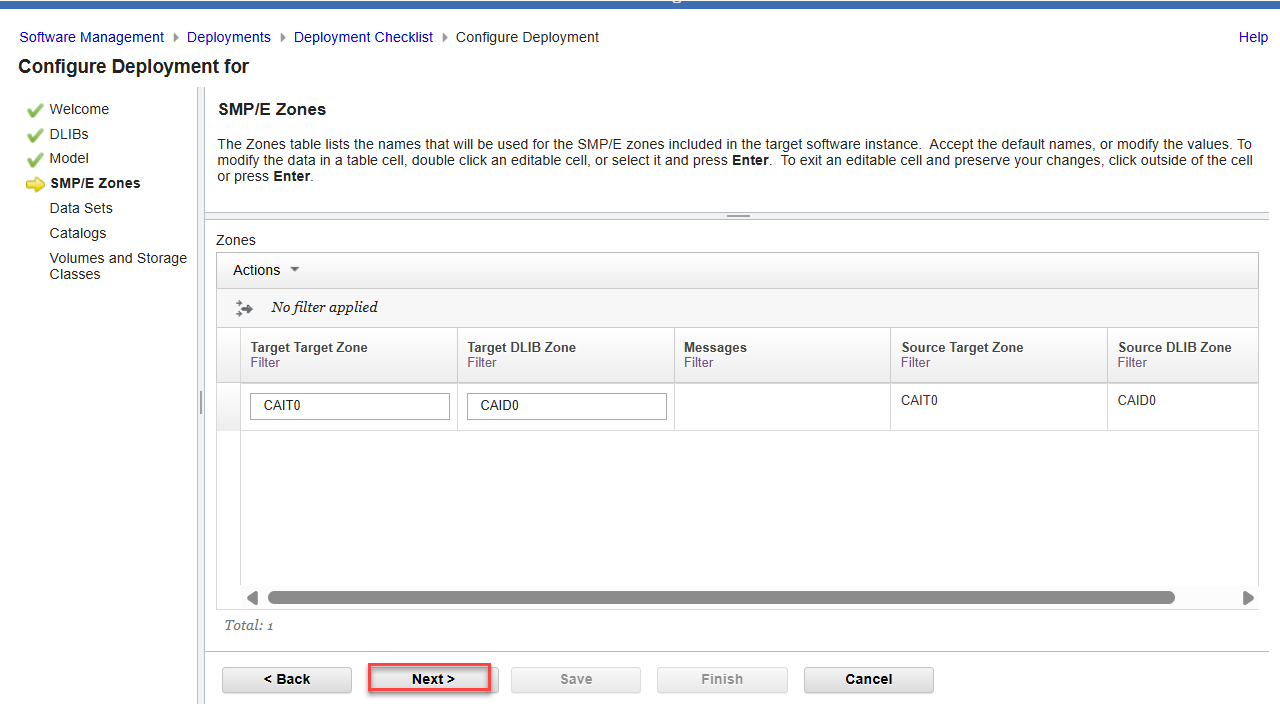The width and height of the screenshot is (1280, 704).
Task: Click the yellow arrow beside SMP/E Zones
Action: pos(35,184)
